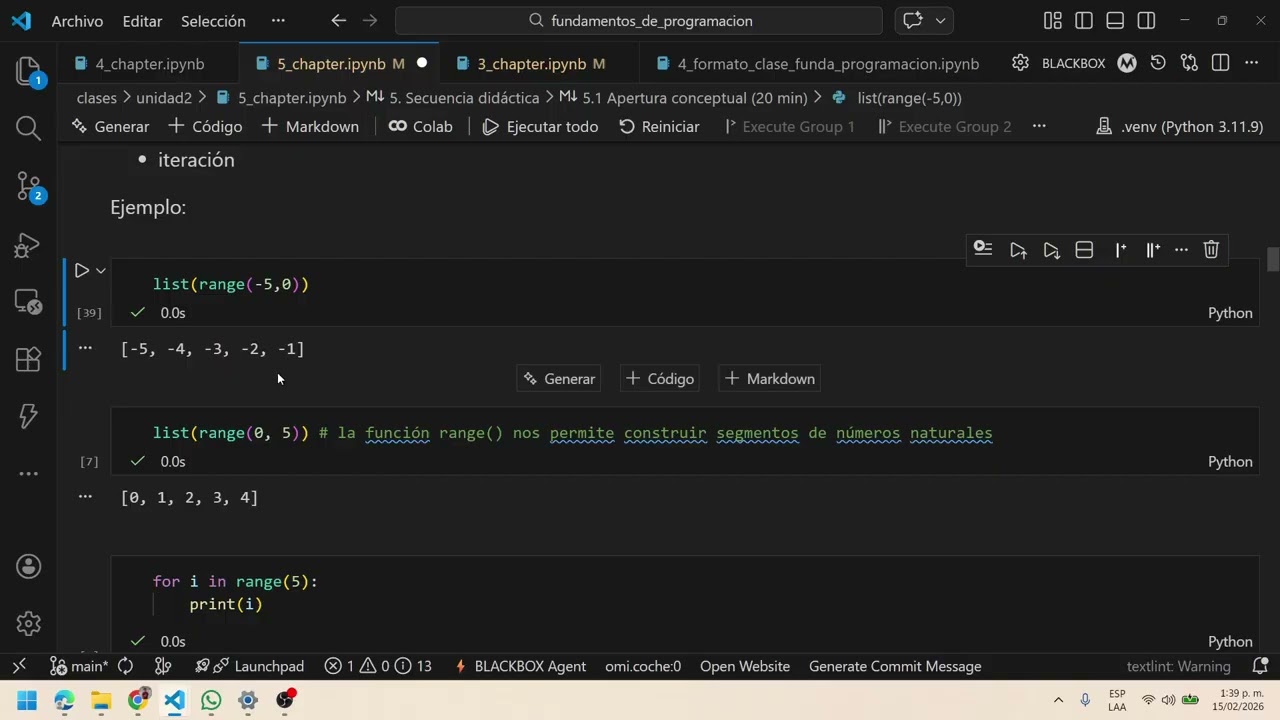Insert Markdown cell between cells via inline button
Image resolution: width=1280 pixels, height=720 pixels.
coord(769,379)
